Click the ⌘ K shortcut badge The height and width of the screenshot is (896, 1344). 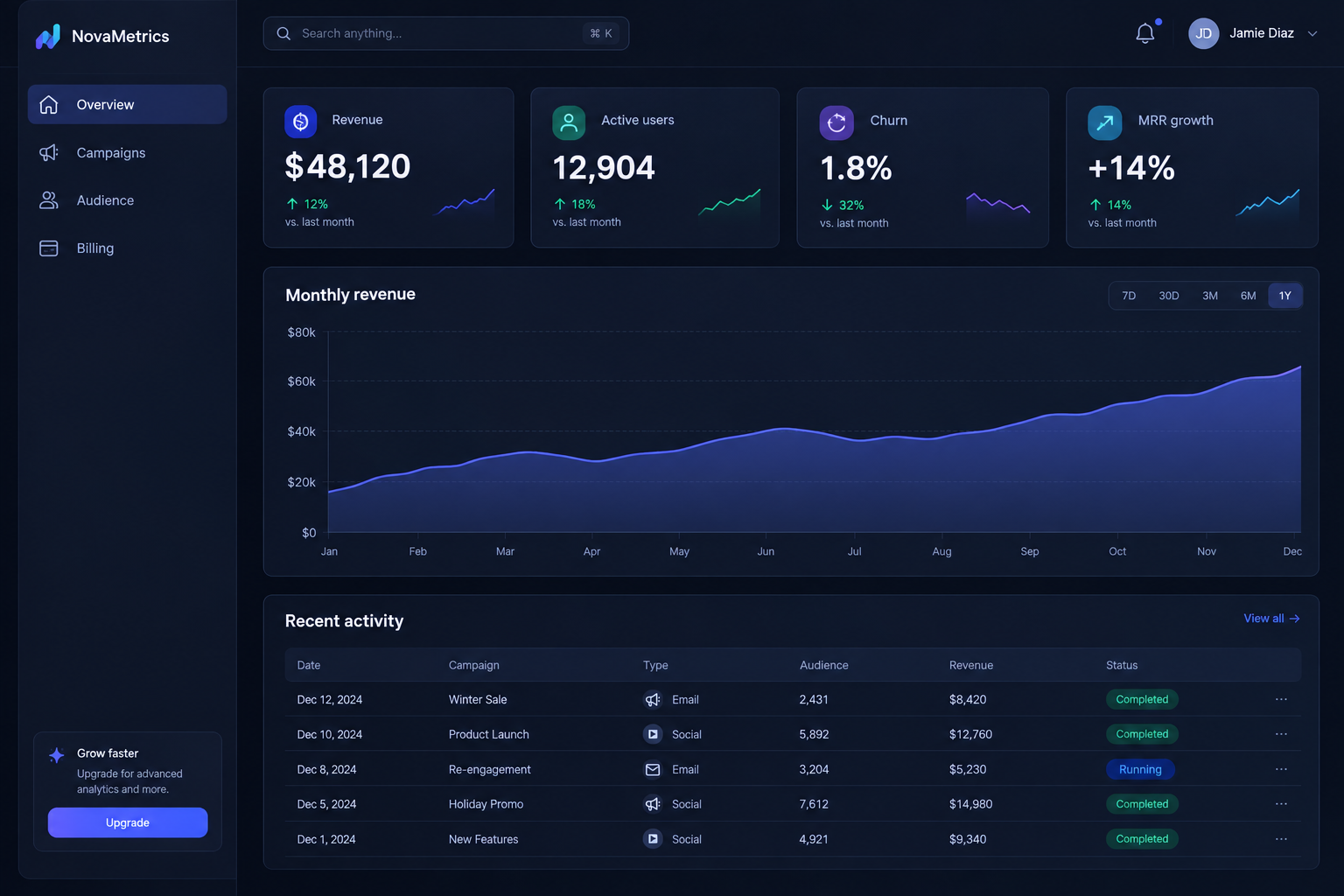601,33
